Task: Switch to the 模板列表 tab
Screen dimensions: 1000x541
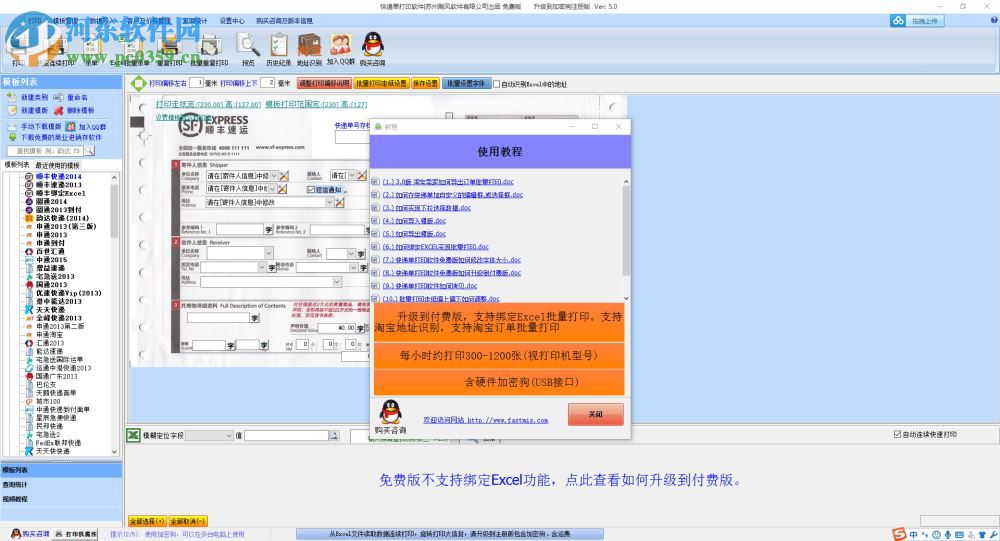Action: coord(17,165)
